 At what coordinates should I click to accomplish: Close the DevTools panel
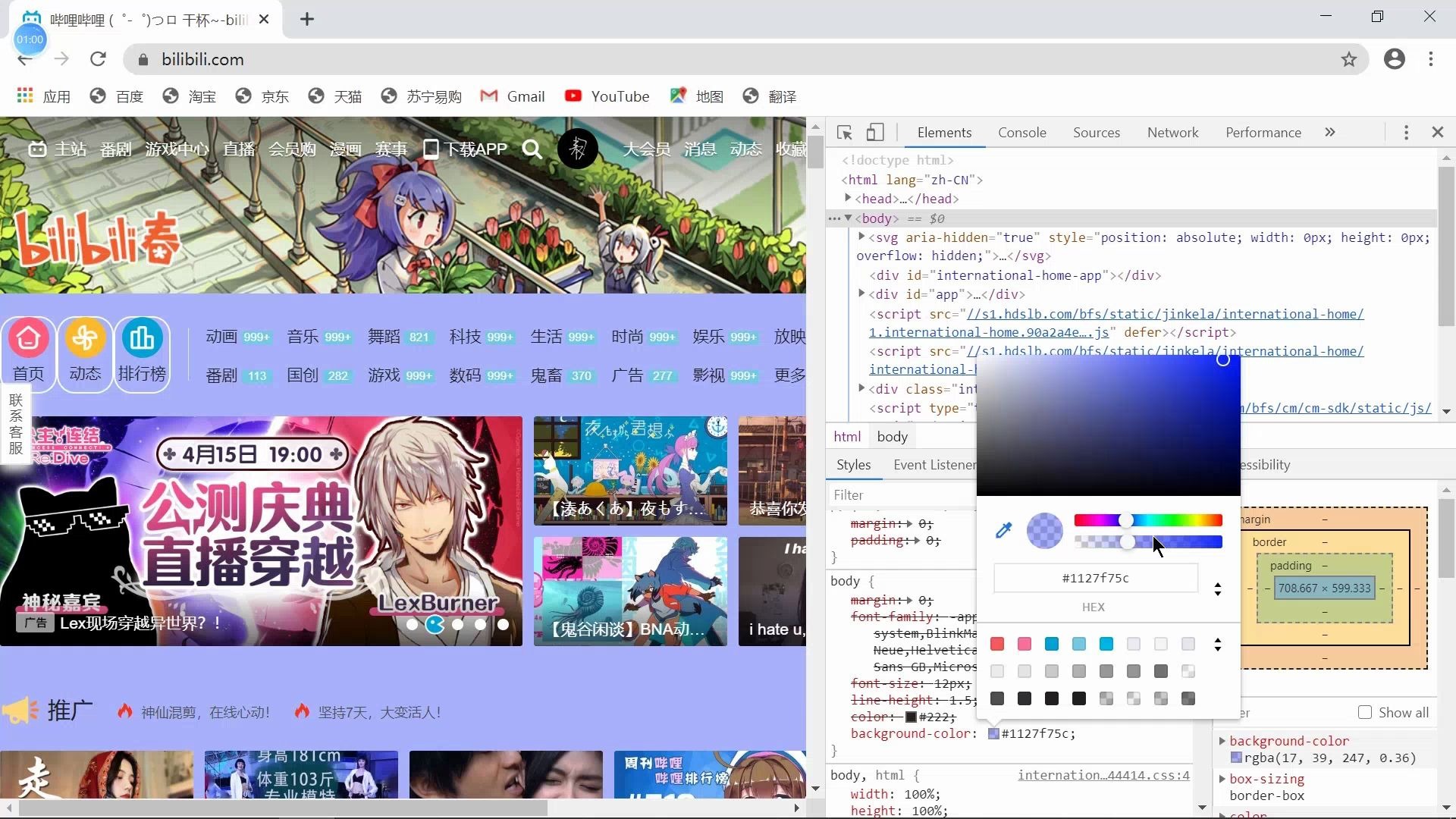1438,132
